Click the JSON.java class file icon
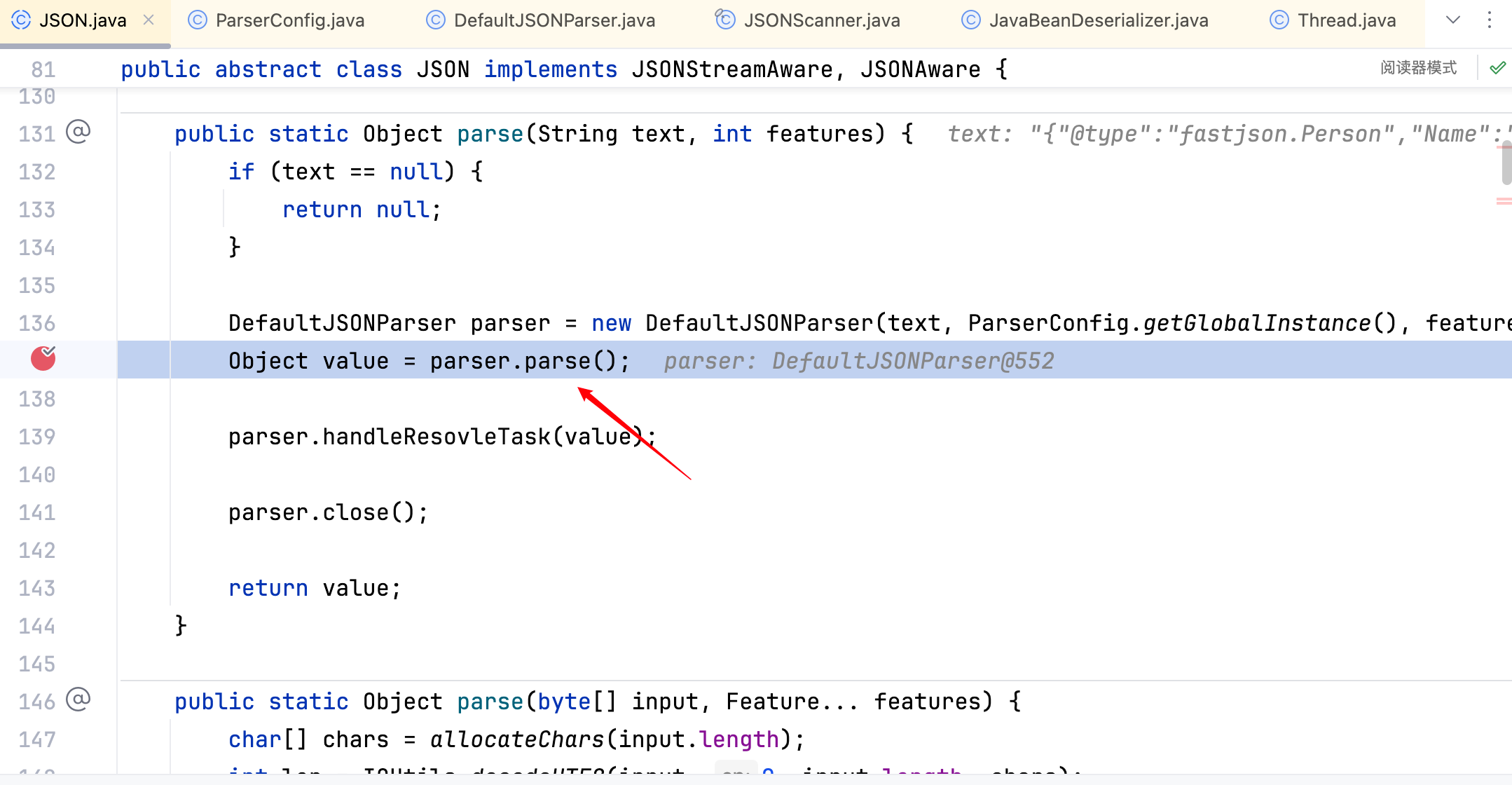Screen dimensions: 1512x785 pos(21,20)
